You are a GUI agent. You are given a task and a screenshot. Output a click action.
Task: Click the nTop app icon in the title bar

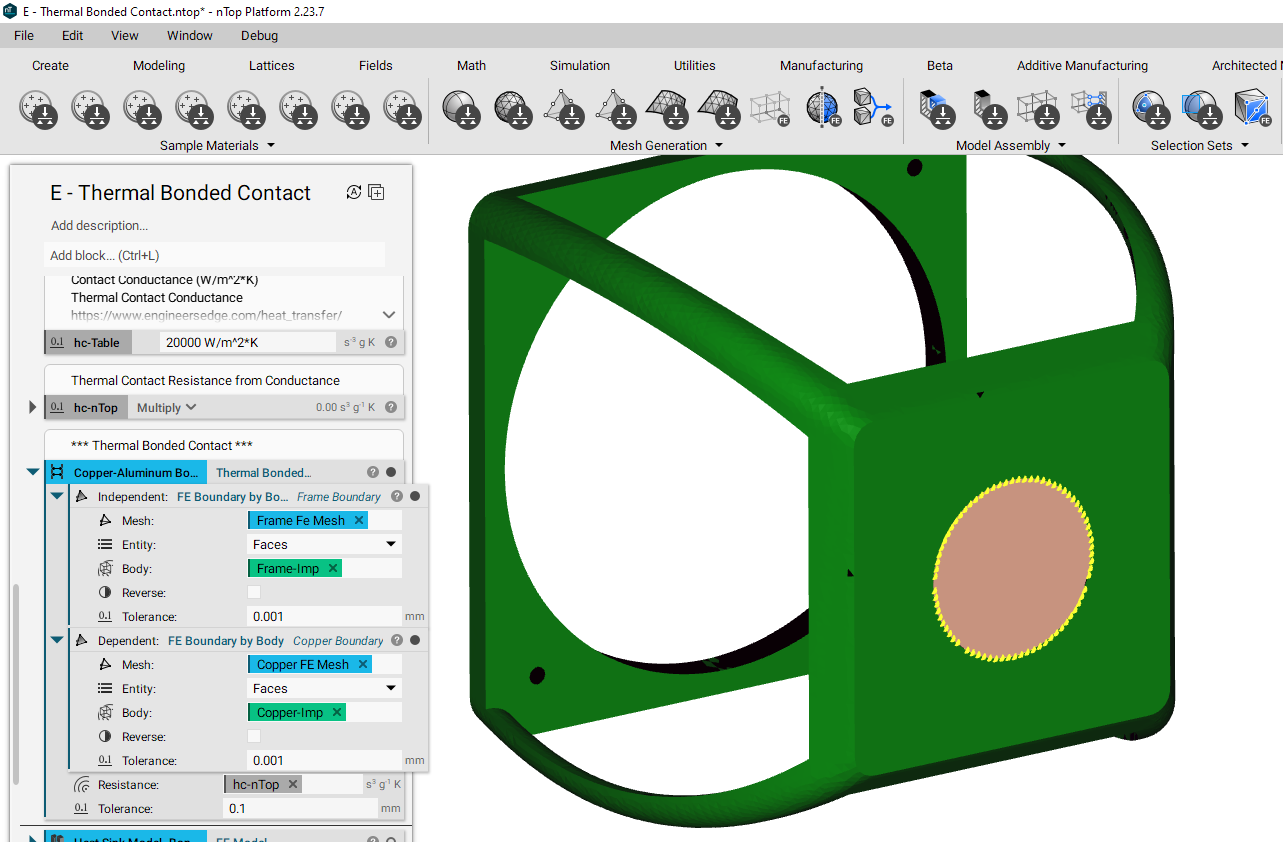pos(10,11)
